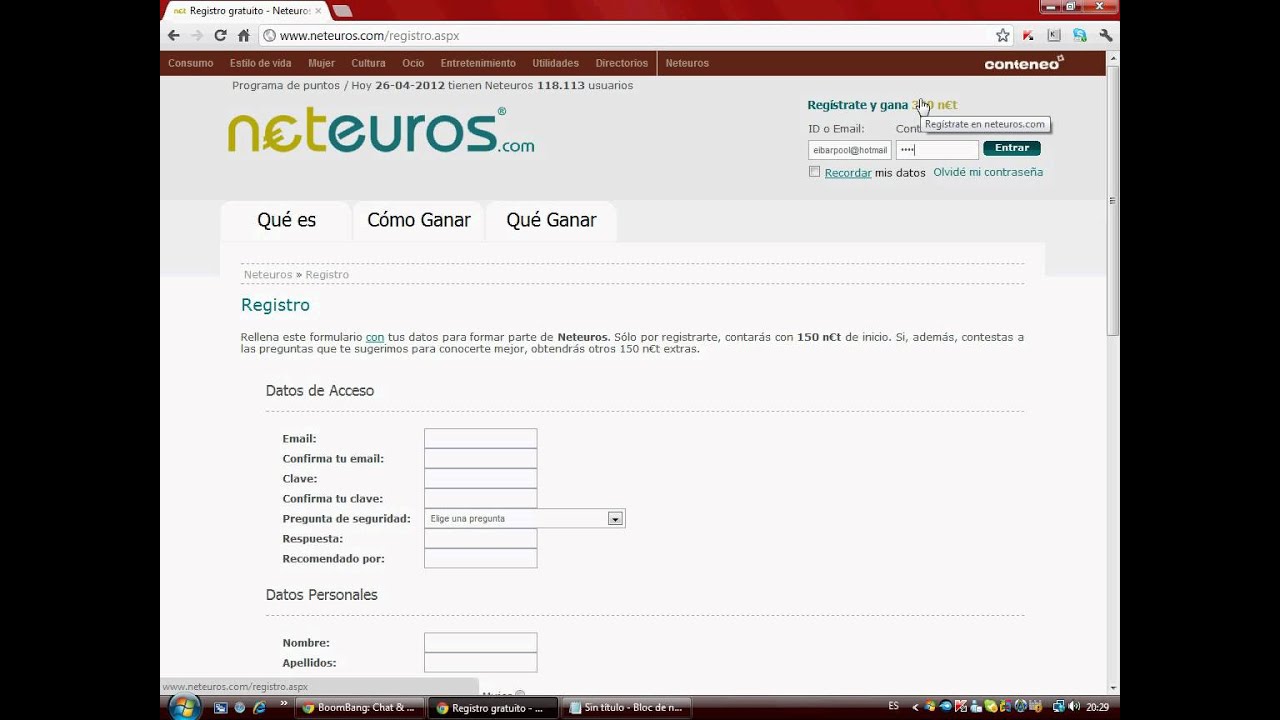
Task: Click the 'con' link in registration text
Action: [x=375, y=337]
